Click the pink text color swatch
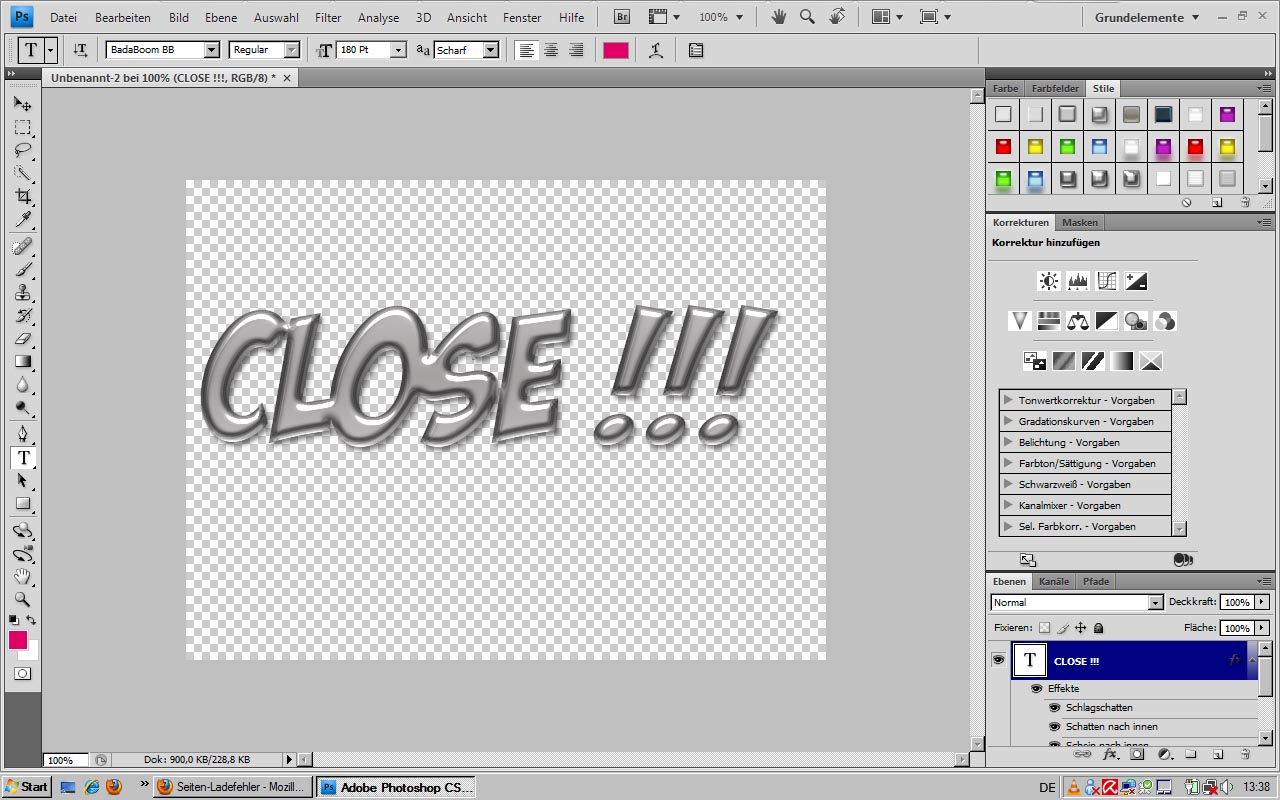This screenshot has width=1280, height=800. click(616, 50)
